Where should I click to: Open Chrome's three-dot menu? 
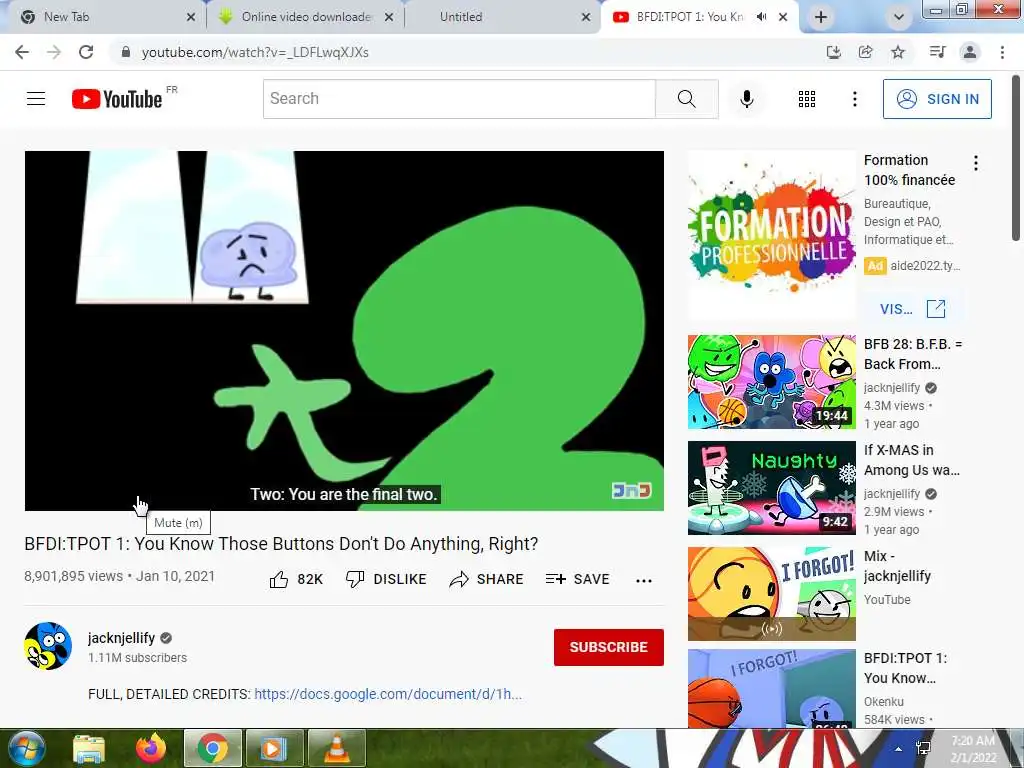click(x=1002, y=52)
